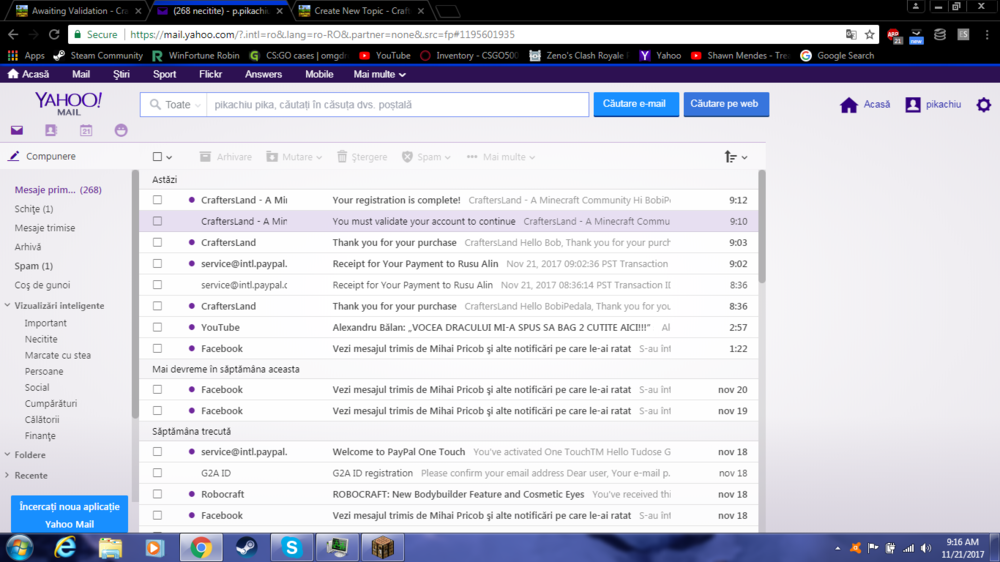Open the Contacts icon below logo
This screenshot has height=562, width=1000.
tap(51, 130)
